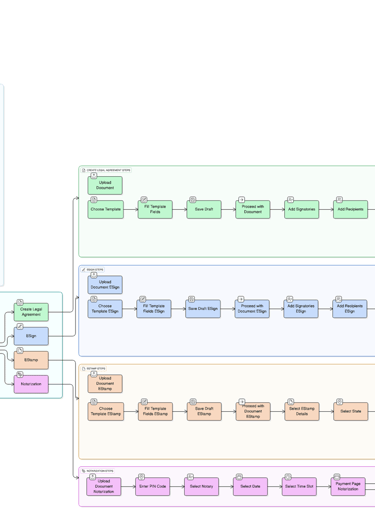Screen dimensions: 375x531
Task: Select the green Upload Document node
Action: tap(105, 185)
